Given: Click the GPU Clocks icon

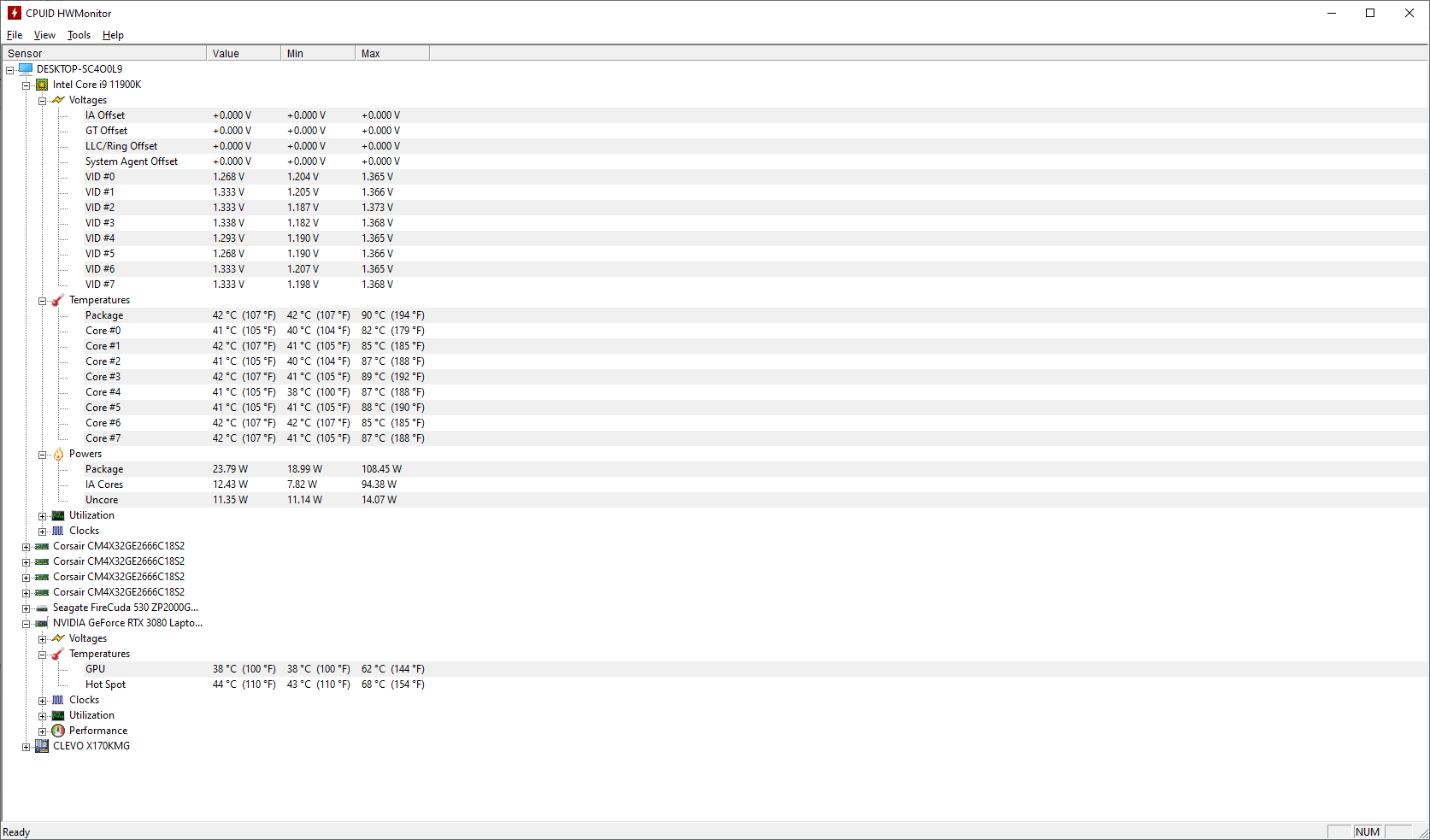Looking at the screenshot, I should 58,700.
